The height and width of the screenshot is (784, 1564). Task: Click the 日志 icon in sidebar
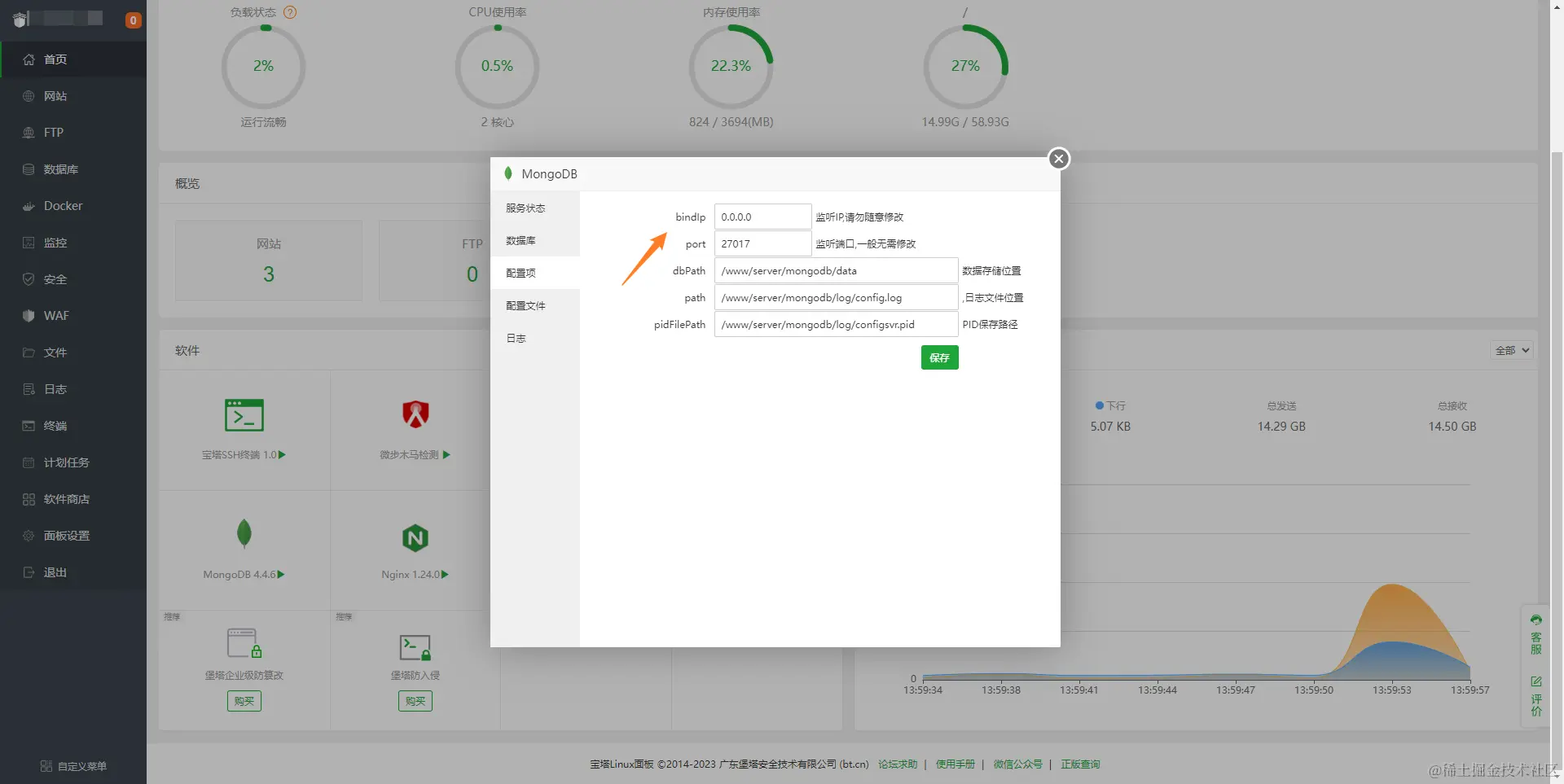click(29, 389)
